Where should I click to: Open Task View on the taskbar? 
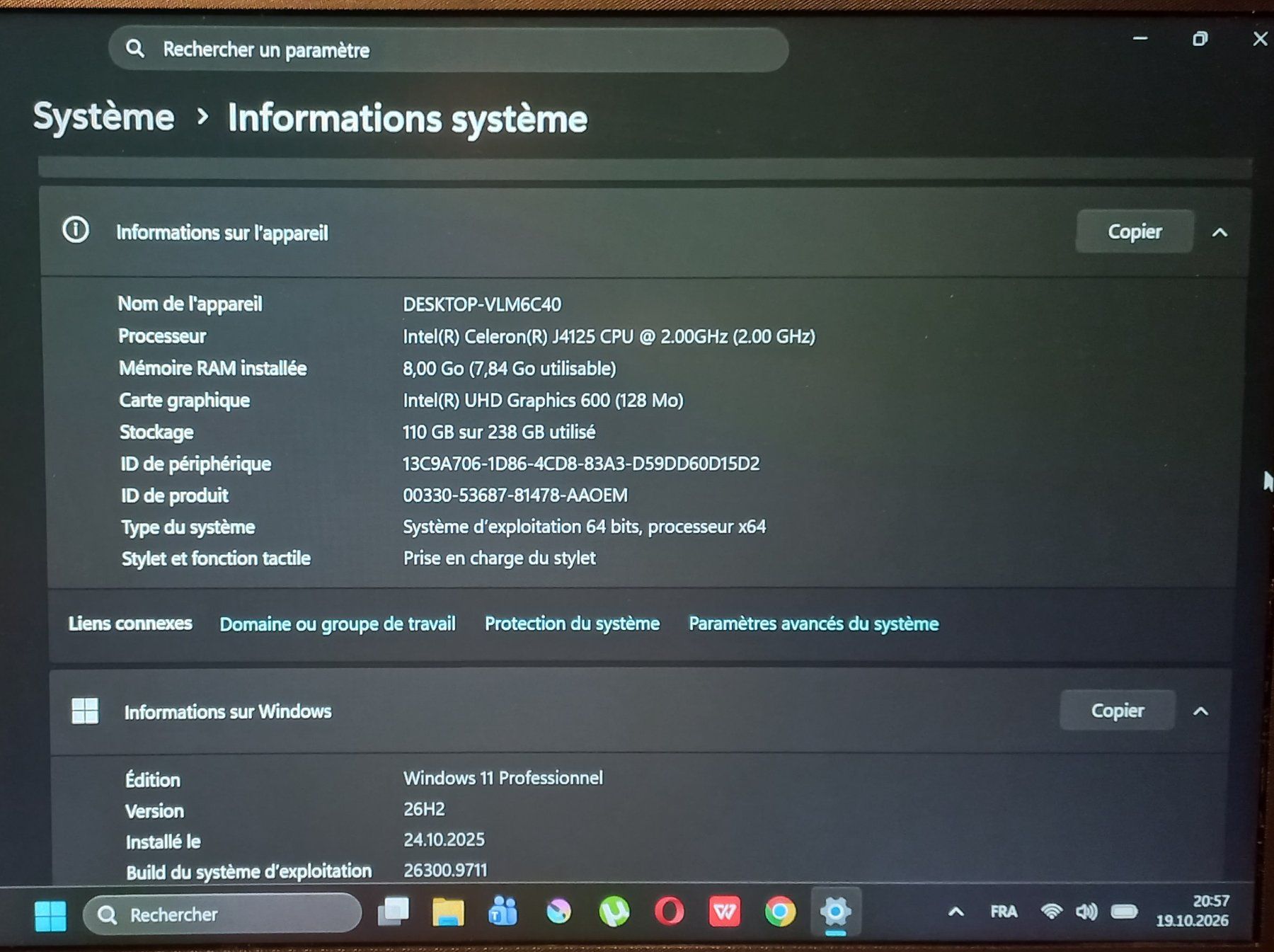click(394, 912)
